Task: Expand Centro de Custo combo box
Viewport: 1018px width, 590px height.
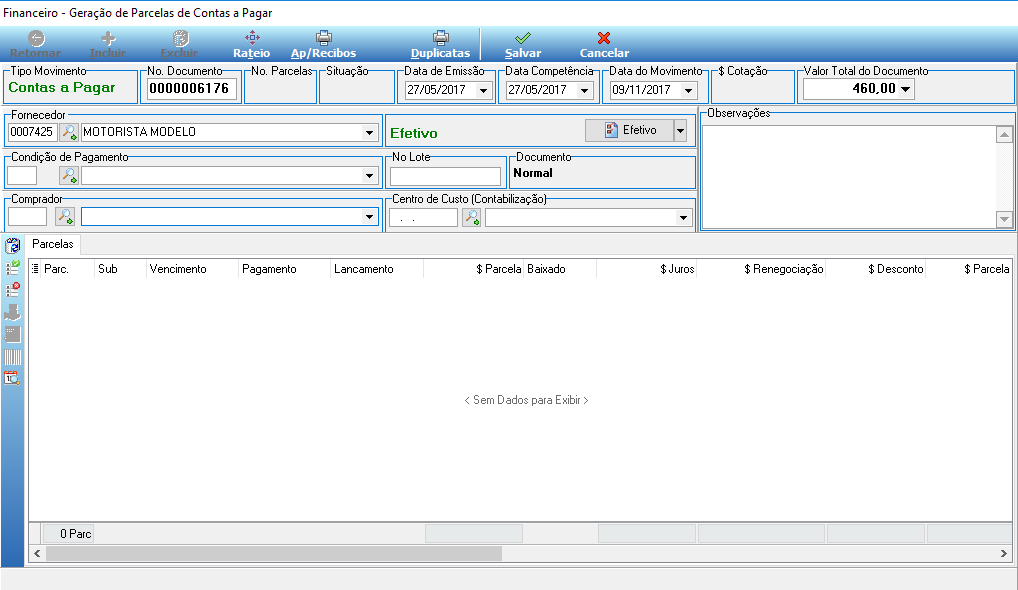Action: (683, 217)
